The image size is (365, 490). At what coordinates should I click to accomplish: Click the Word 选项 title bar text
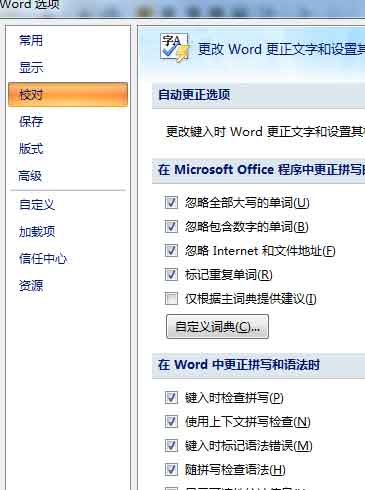pyautogui.click(x=29, y=4)
